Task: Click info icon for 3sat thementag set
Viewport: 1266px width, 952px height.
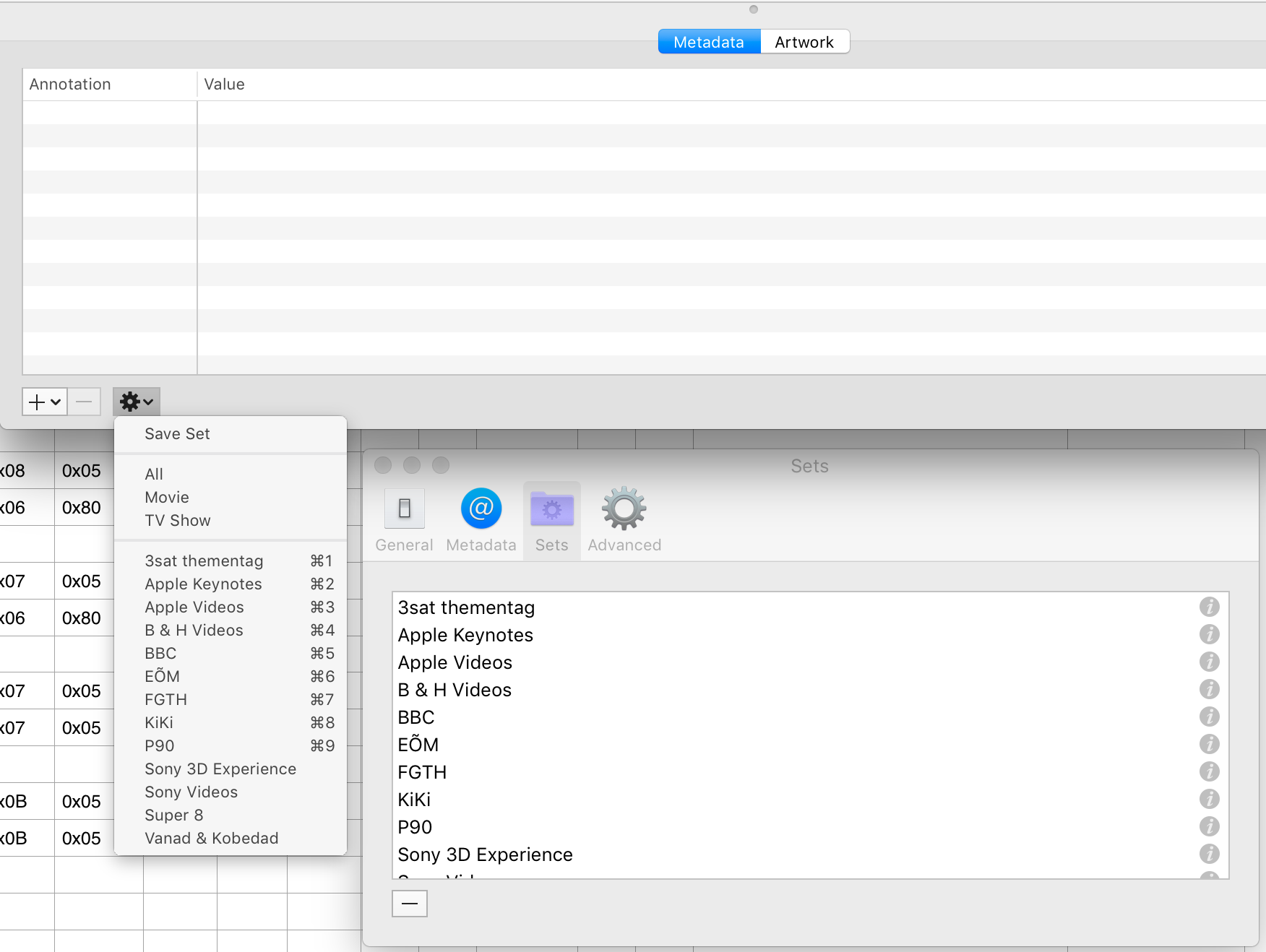Action: (1210, 607)
